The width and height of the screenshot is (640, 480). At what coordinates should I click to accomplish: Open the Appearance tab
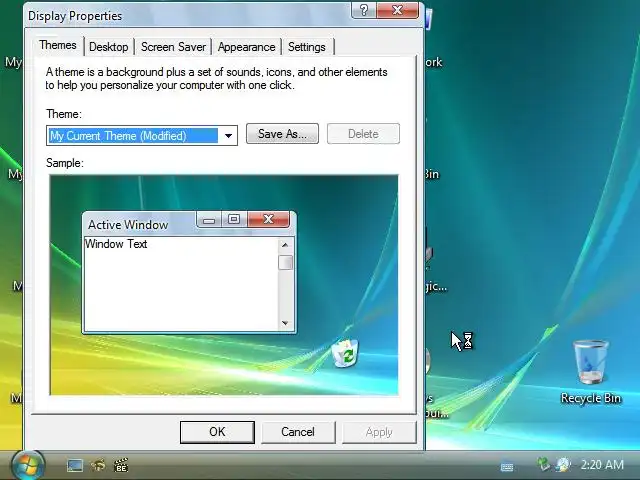click(x=246, y=47)
